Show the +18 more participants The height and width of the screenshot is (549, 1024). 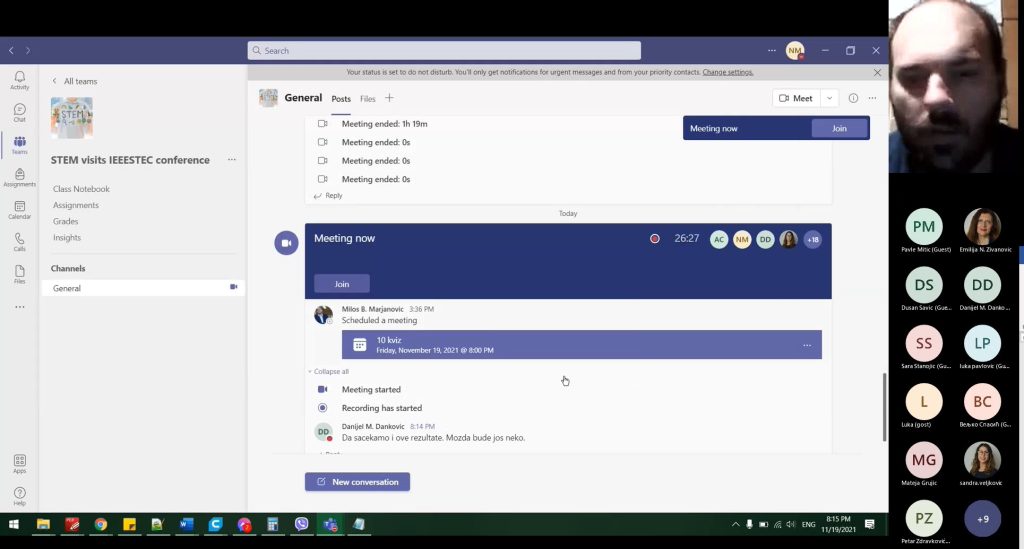tap(812, 239)
